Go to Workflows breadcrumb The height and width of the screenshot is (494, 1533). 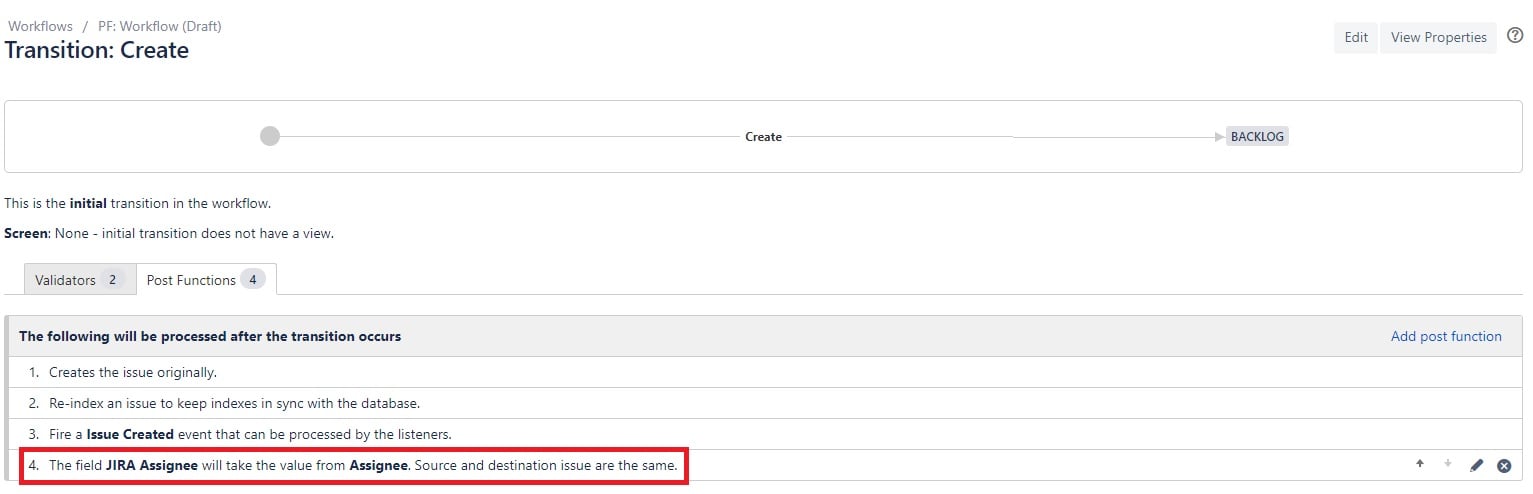pos(40,26)
